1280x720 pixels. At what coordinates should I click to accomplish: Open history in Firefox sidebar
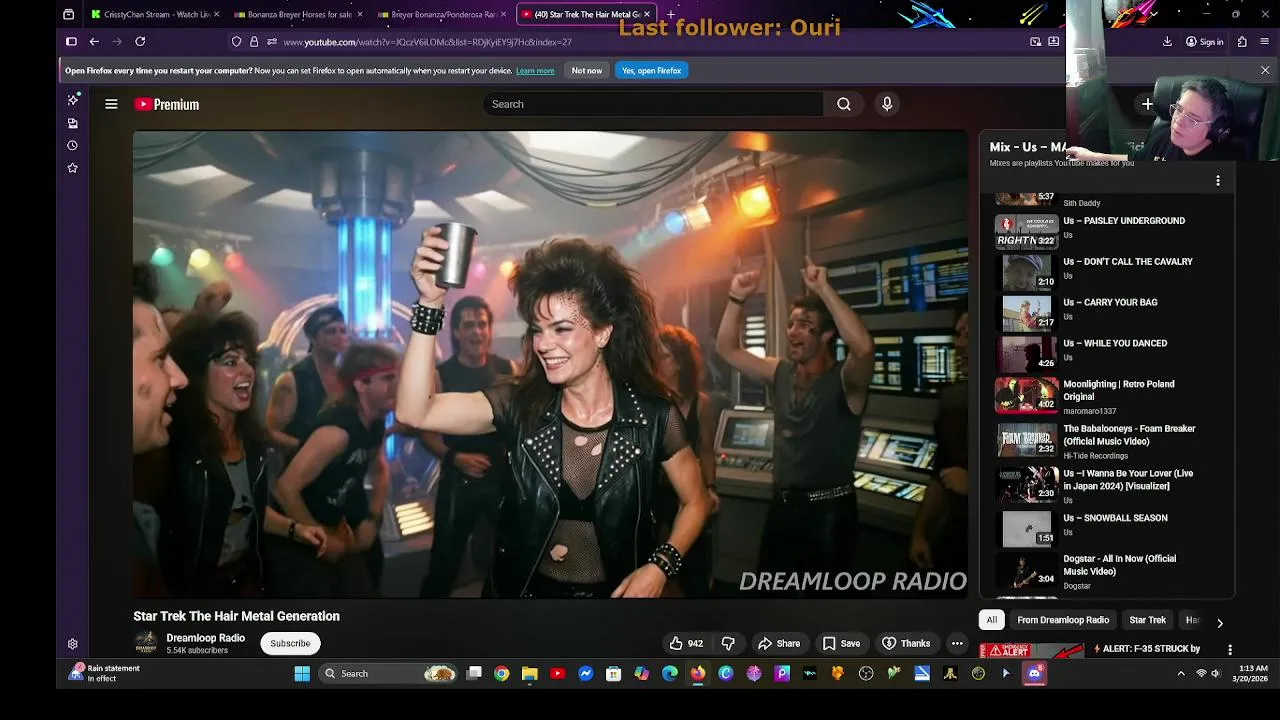(x=72, y=145)
